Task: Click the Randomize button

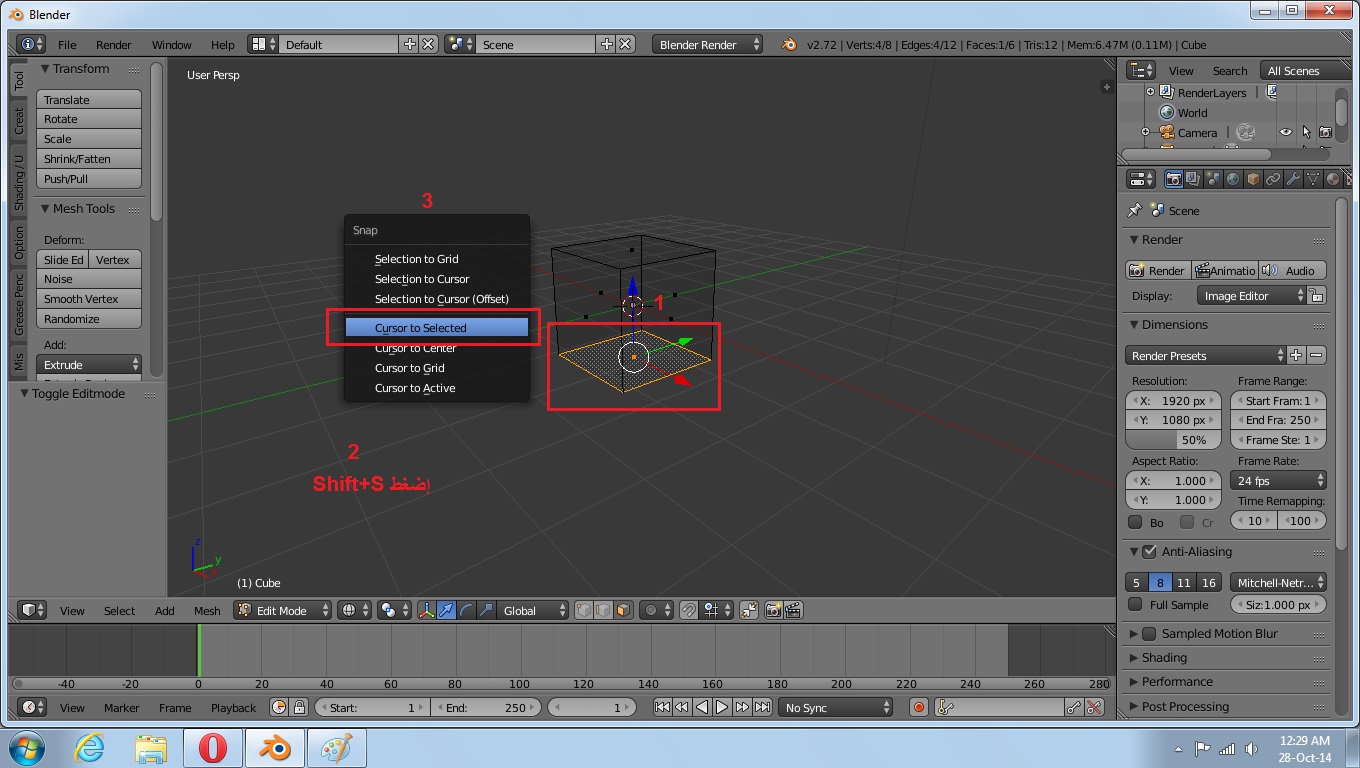Action: pyautogui.click(x=89, y=319)
